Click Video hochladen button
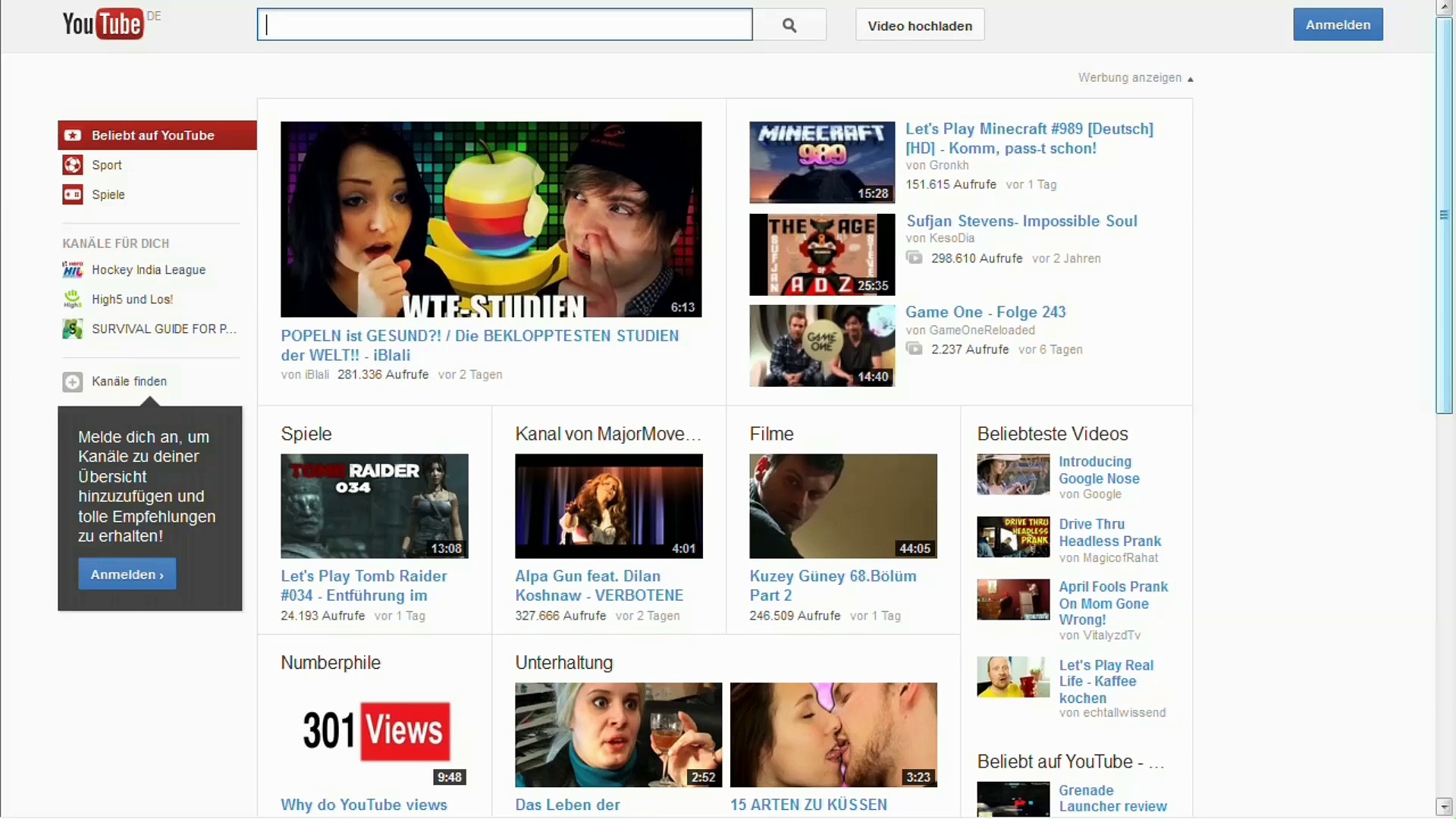Viewport: 1456px width, 819px height. coord(919,26)
